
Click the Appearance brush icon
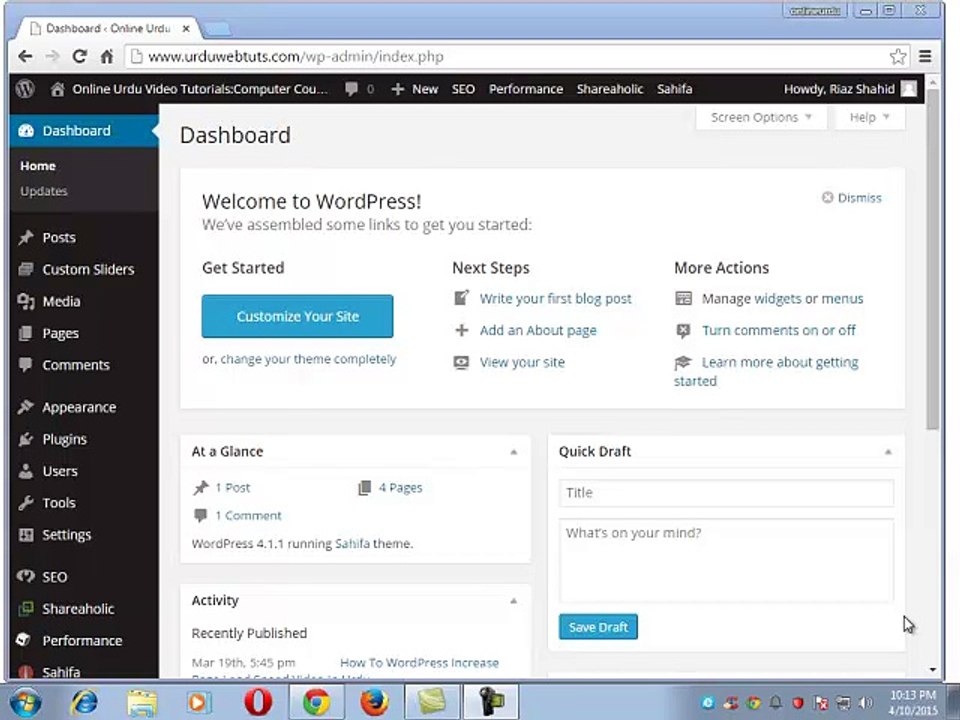point(26,407)
